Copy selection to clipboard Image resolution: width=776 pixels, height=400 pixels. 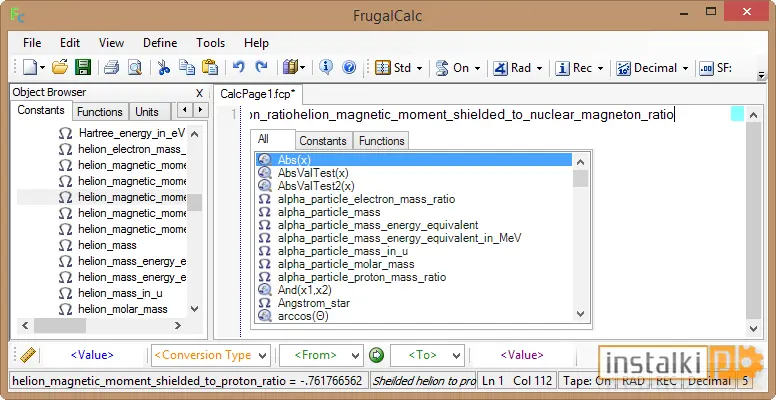pyautogui.click(x=187, y=68)
